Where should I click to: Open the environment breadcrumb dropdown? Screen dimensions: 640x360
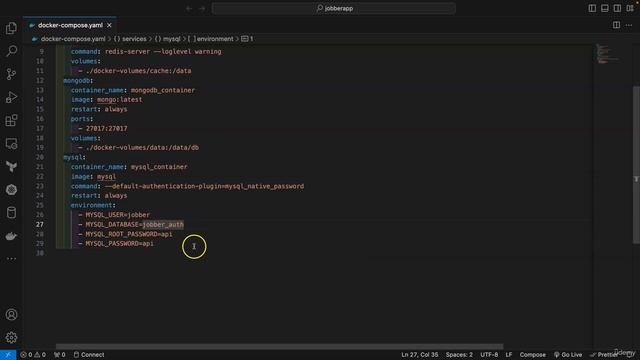pyautogui.click(x=211, y=39)
